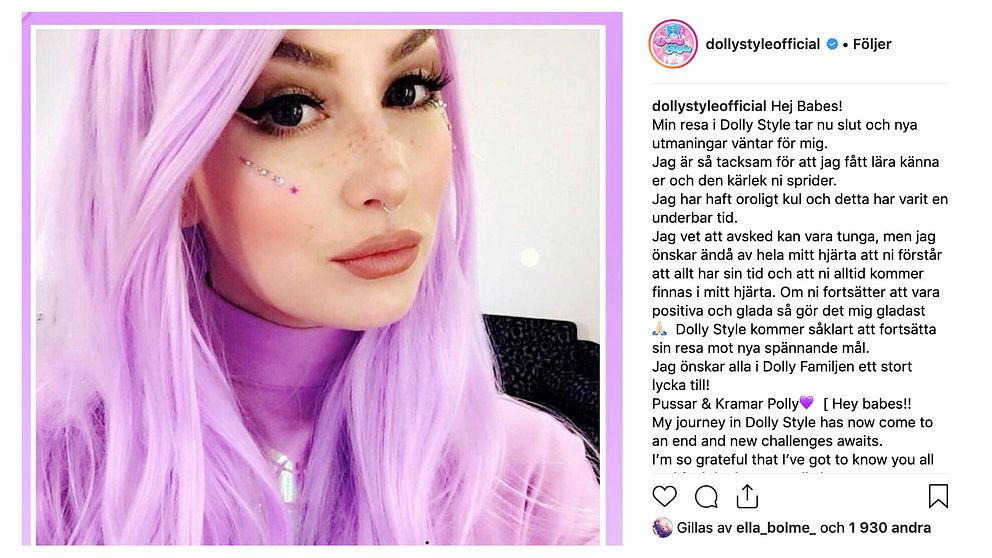Click the Hej Babes! caption text
992x558 pixels.
(x=806, y=106)
